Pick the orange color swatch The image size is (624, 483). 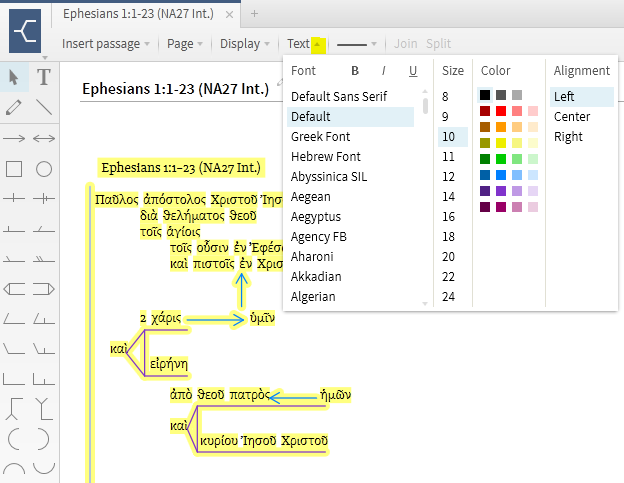(501, 127)
